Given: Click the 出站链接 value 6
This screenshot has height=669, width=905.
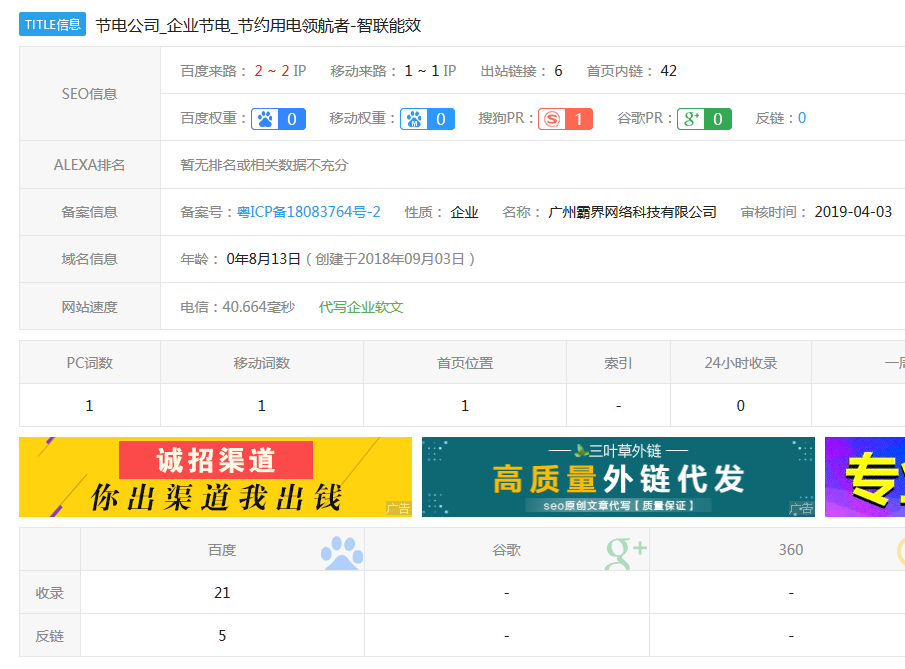Looking at the screenshot, I should pyautogui.click(x=558, y=71).
